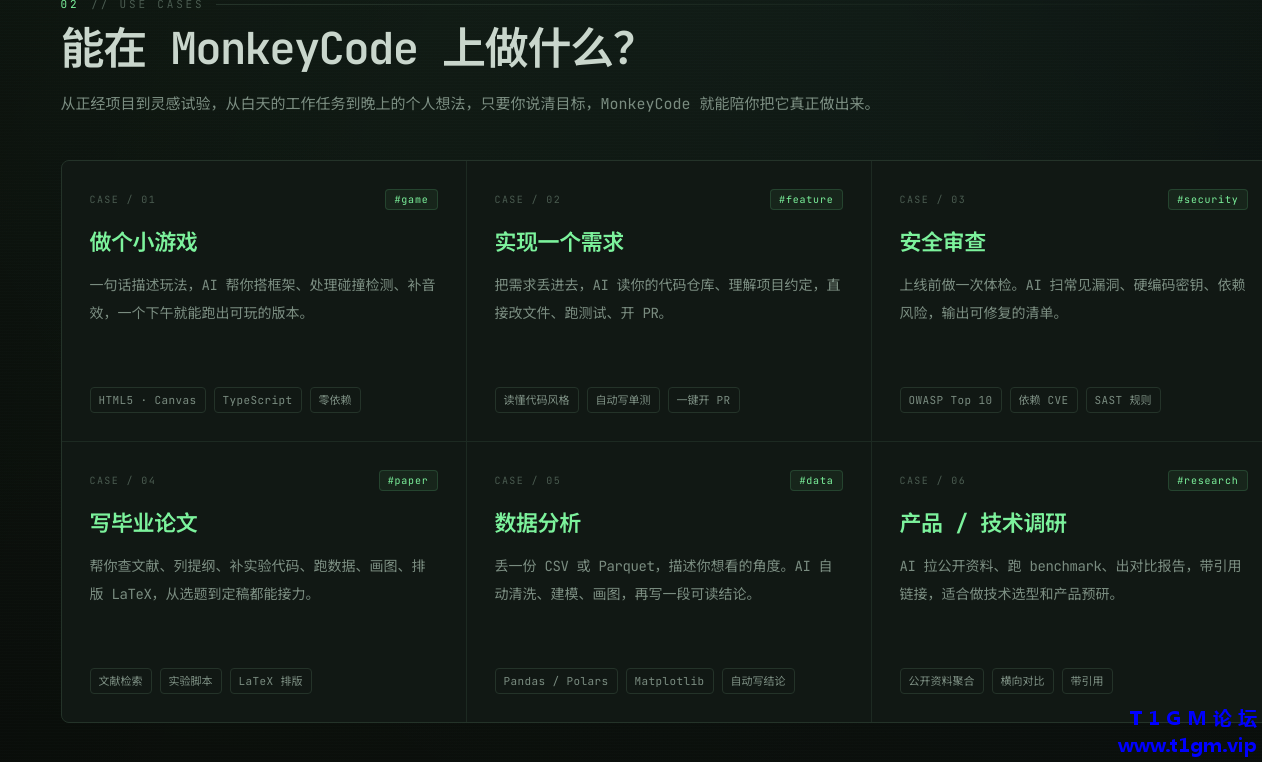Click the 写毕业论文 card description text

257,580
